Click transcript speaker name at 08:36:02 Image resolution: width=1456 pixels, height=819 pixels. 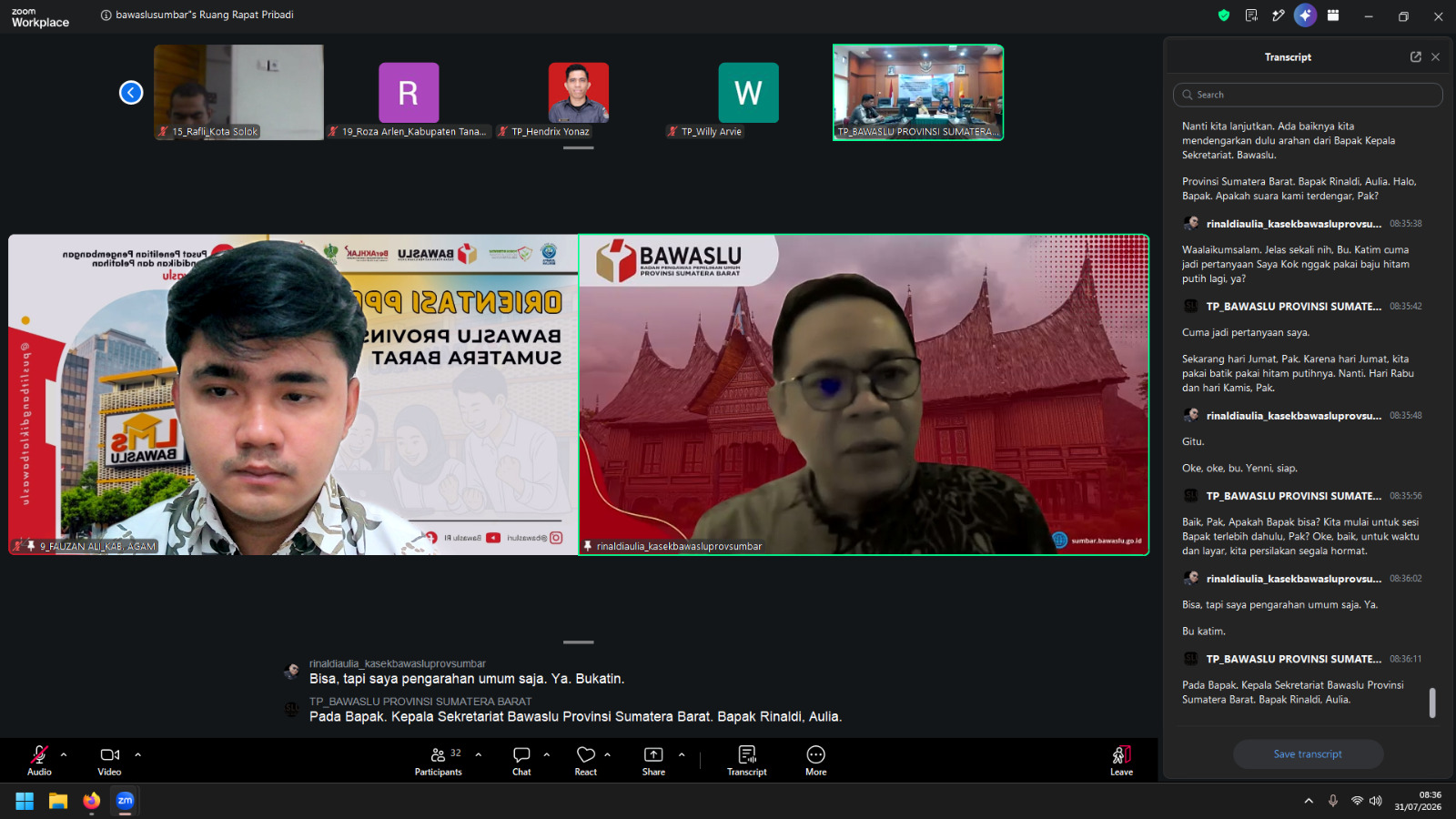point(1293,579)
